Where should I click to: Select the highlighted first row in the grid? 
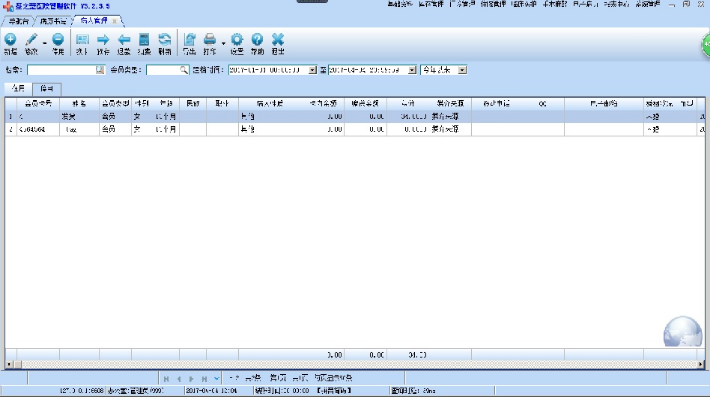click(x=355, y=116)
